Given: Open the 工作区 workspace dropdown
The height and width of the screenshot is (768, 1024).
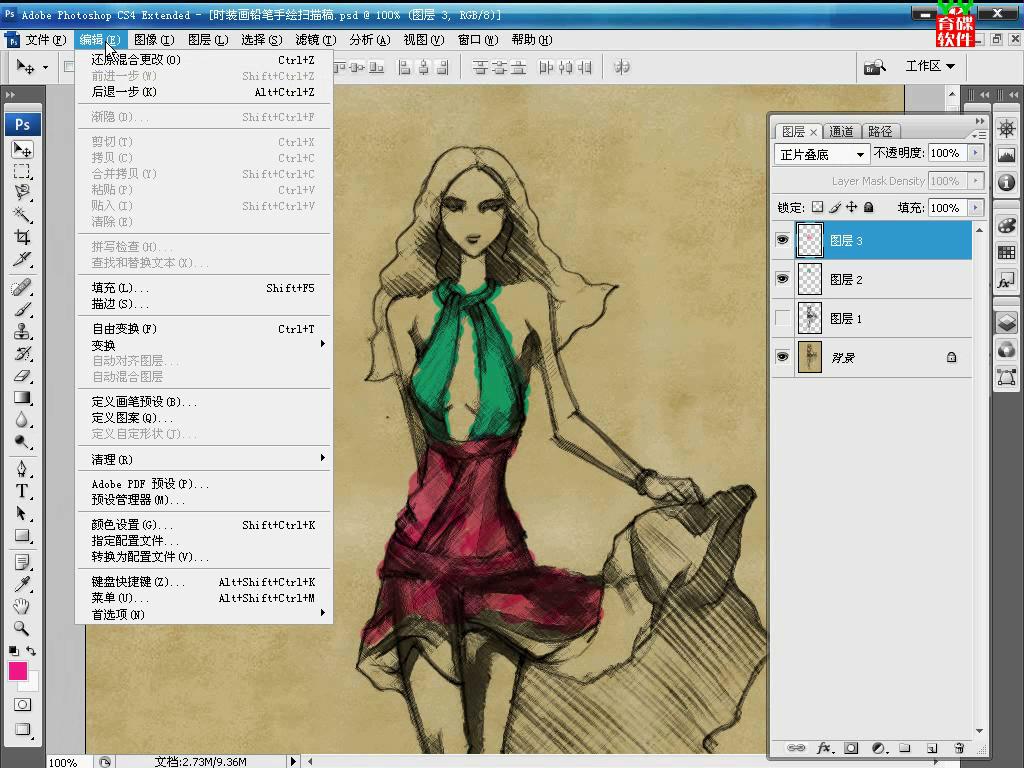Looking at the screenshot, I should (930, 66).
